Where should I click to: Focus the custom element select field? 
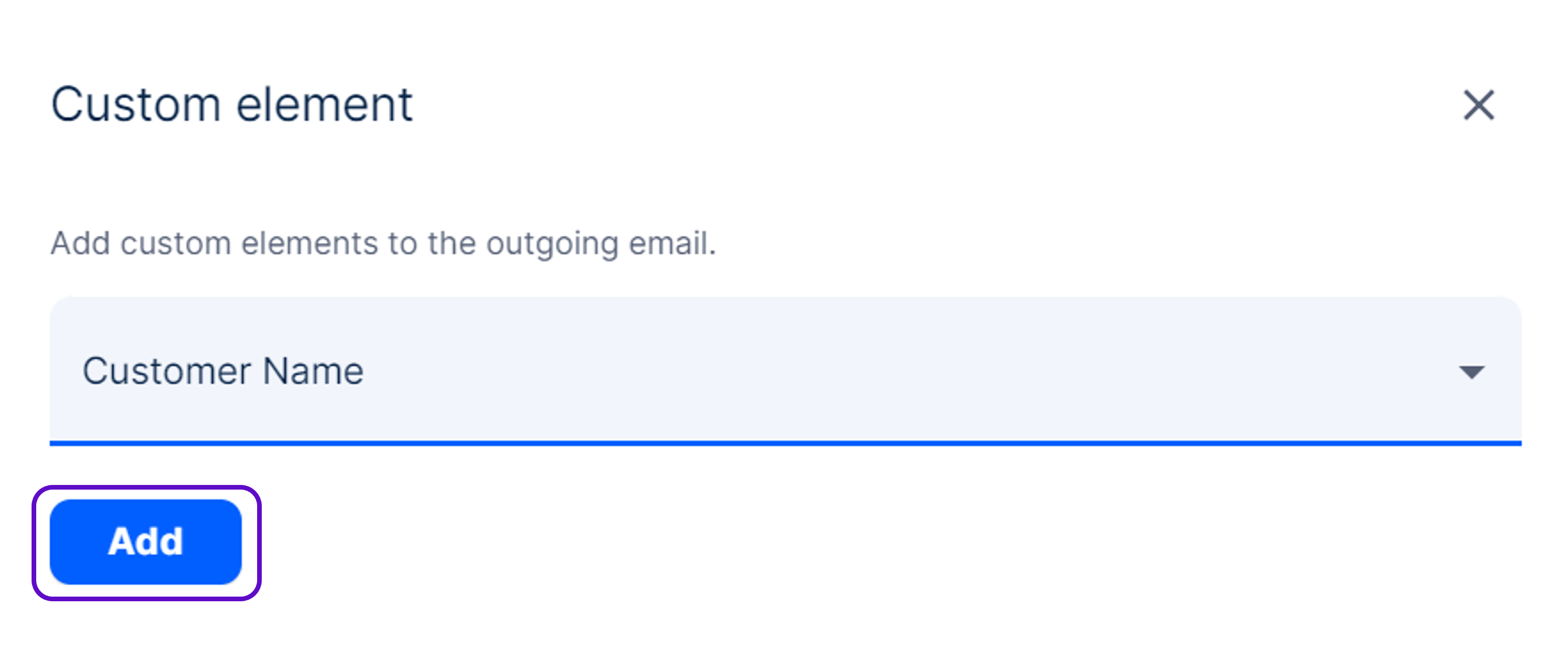click(x=785, y=371)
